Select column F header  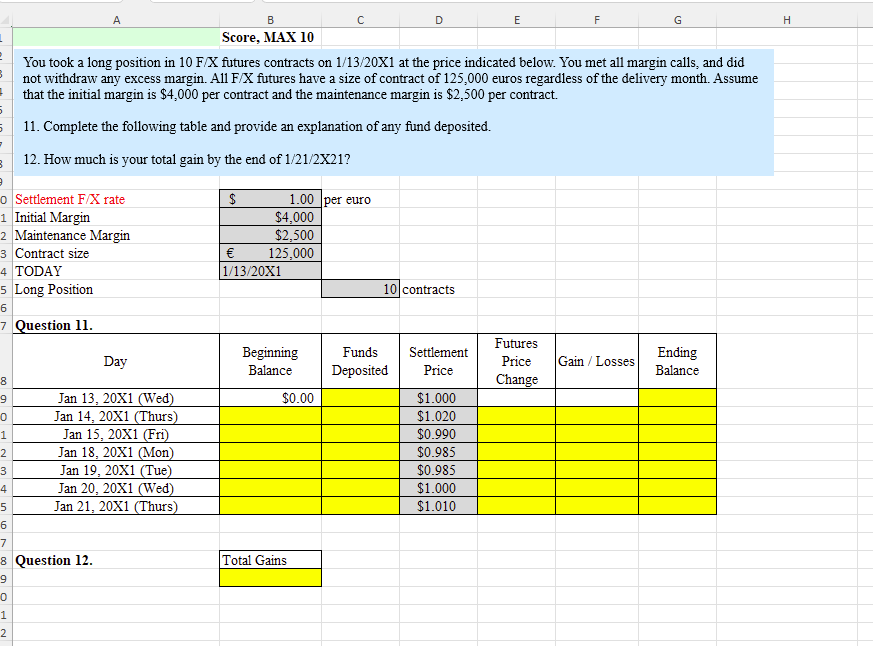pyautogui.click(x=597, y=20)
